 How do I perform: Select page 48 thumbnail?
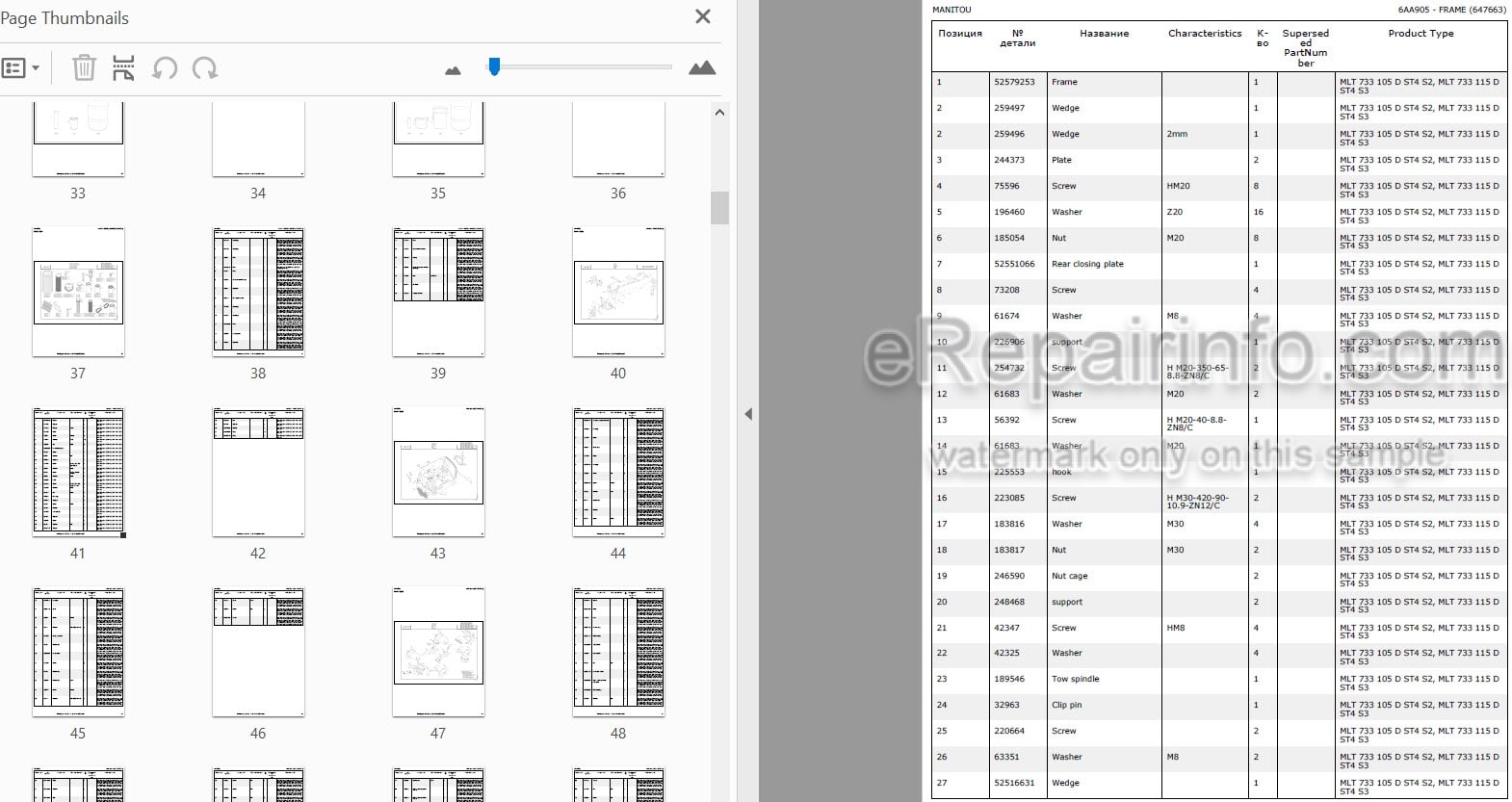pyautogui.click(x=618, y=652)
